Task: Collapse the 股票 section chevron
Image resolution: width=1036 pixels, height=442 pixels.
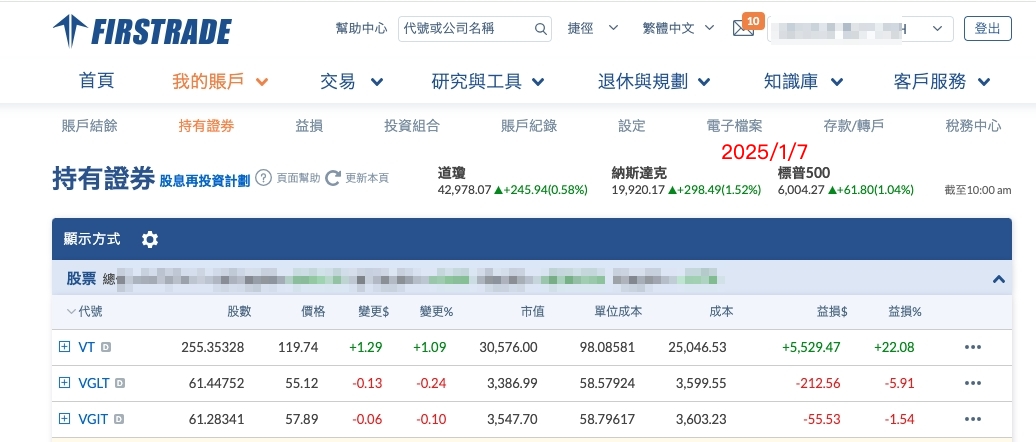Action: coord(998,279)
